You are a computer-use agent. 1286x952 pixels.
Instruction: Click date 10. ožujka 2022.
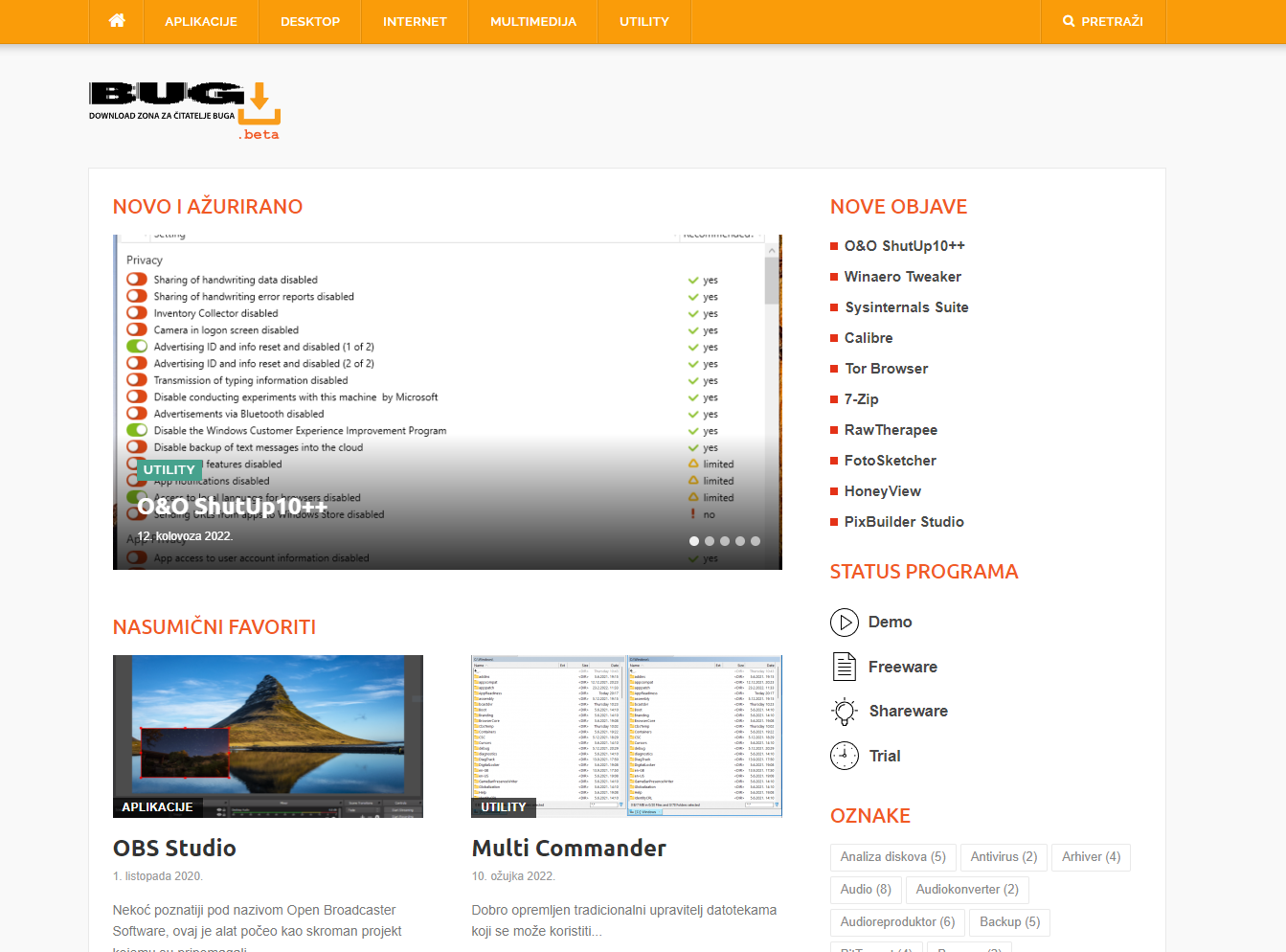pyautogui.click(x=513, y=876)
